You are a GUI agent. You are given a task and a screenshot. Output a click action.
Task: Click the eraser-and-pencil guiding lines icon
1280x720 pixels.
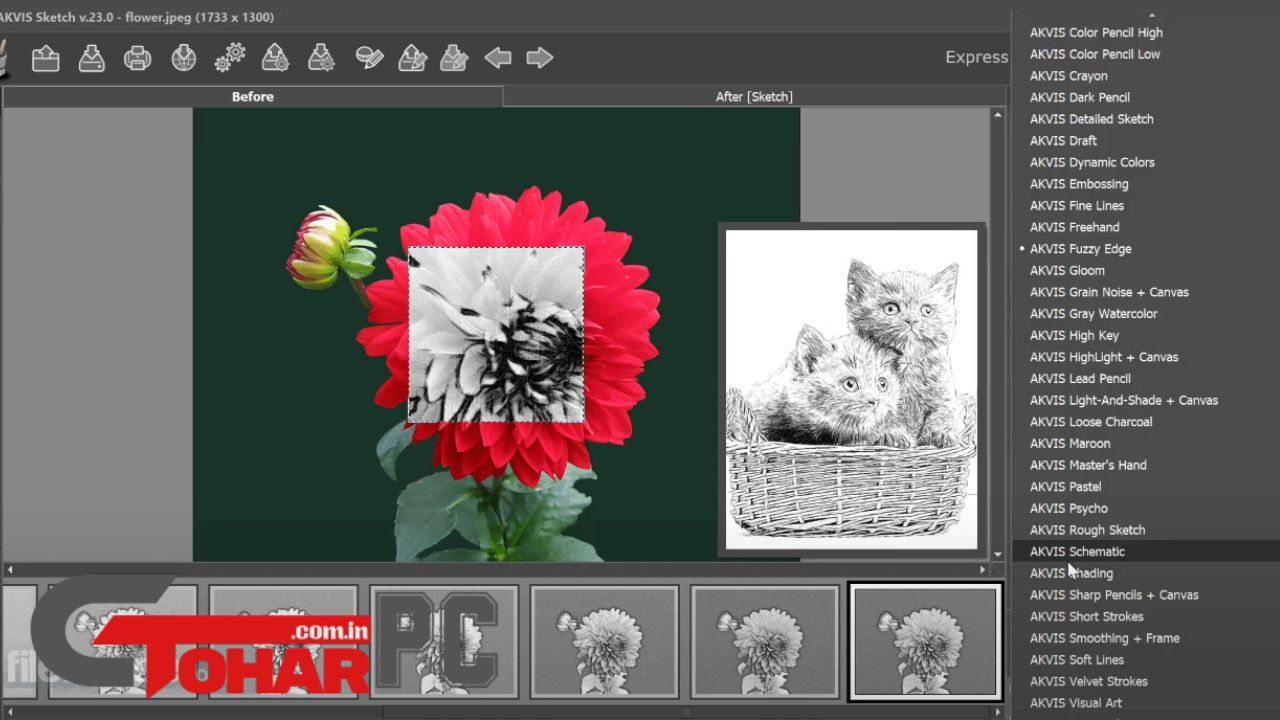pos(369,58)
